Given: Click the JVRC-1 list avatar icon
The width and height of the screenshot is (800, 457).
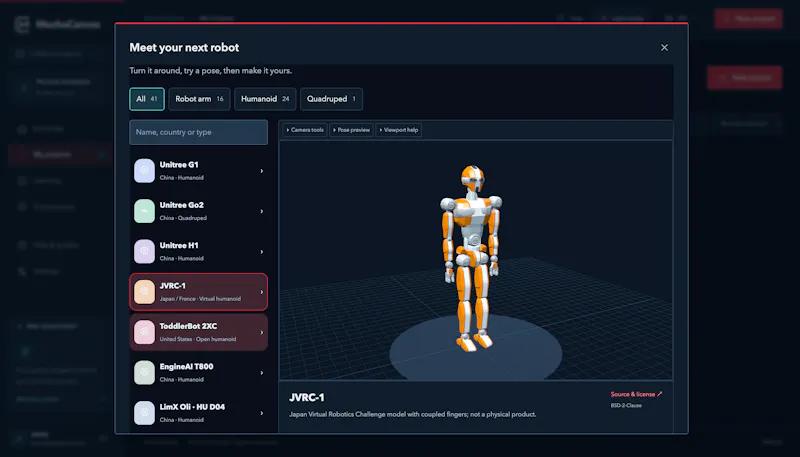Looking at the screenshot, I should point(144,292).
